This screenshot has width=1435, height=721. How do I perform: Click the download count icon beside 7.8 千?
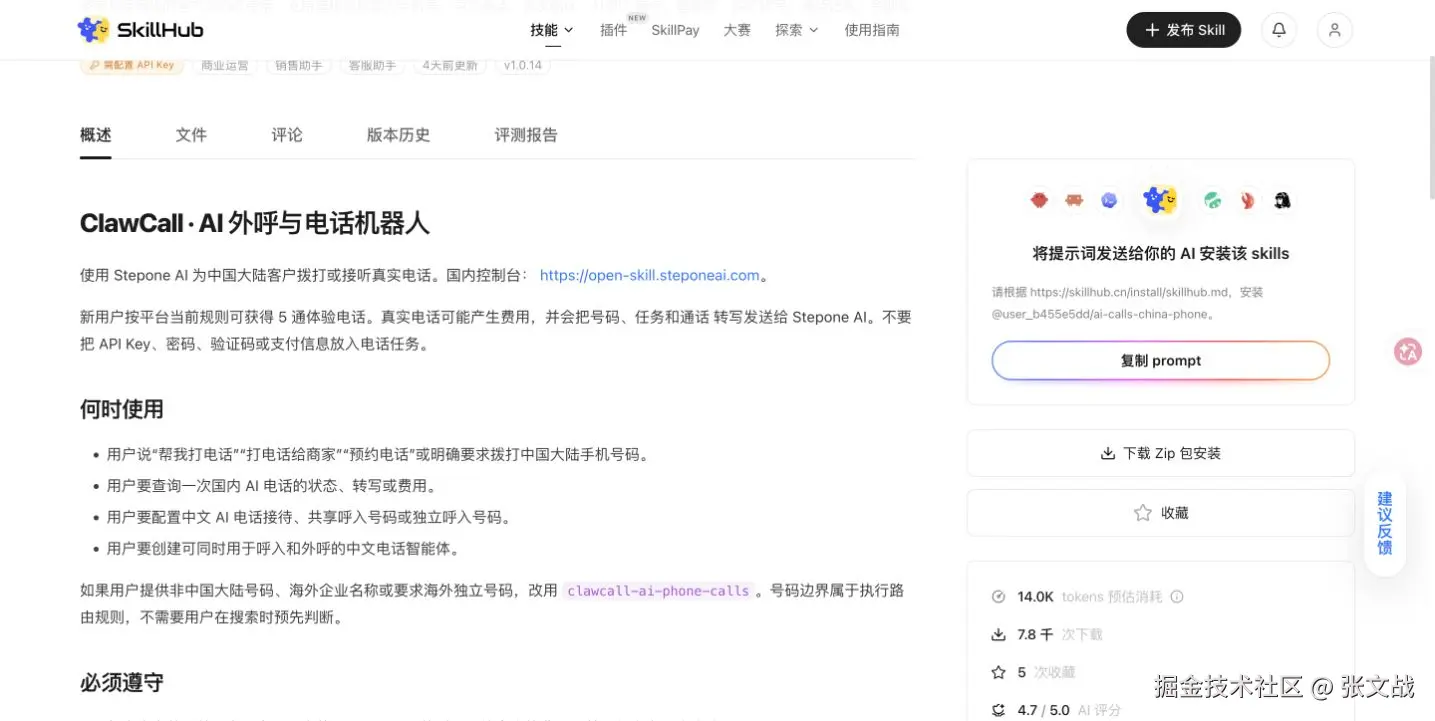click(x=998, y=634)
